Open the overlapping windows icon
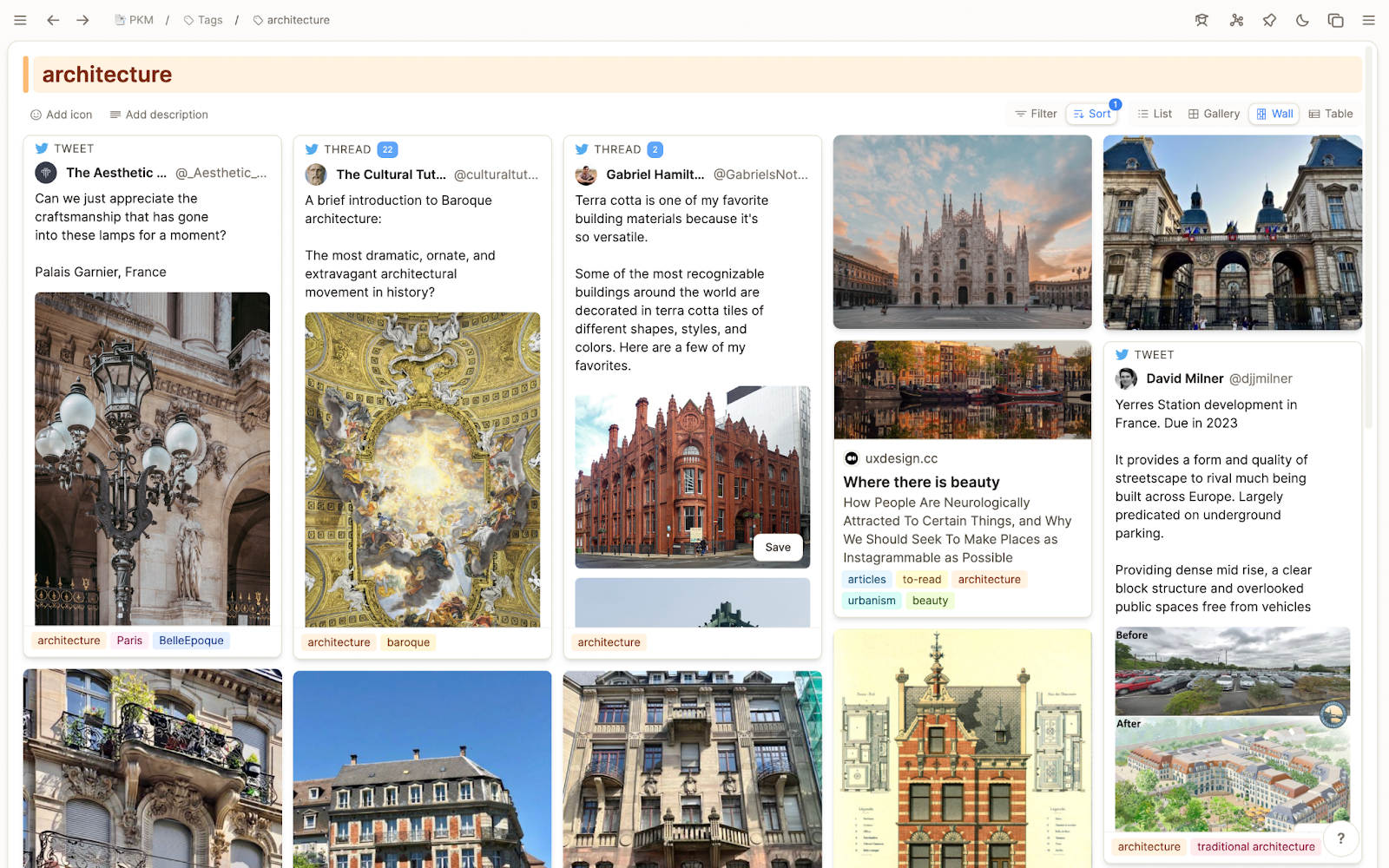Image resolution: width=1389 pixels, height=868 pixels. (1335, 20)
